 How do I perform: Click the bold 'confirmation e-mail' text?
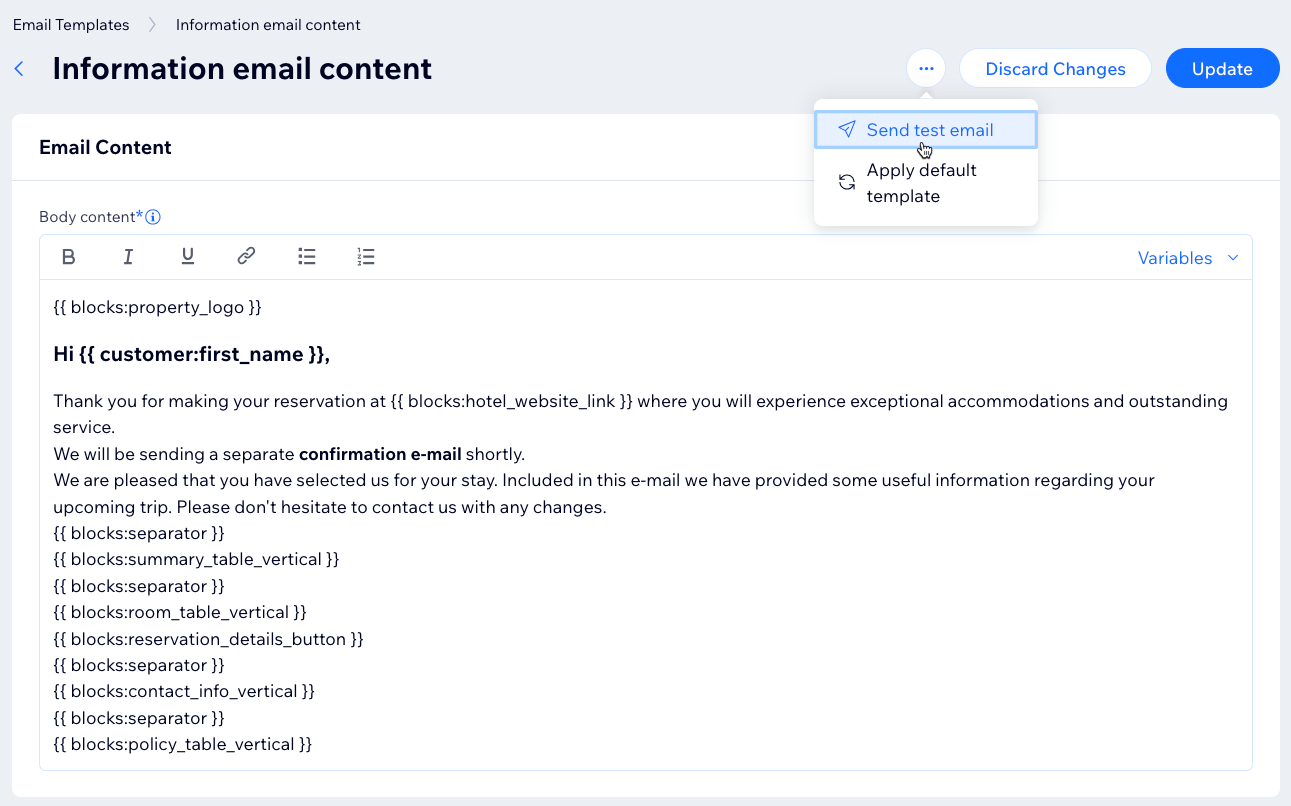coord(380,454)
